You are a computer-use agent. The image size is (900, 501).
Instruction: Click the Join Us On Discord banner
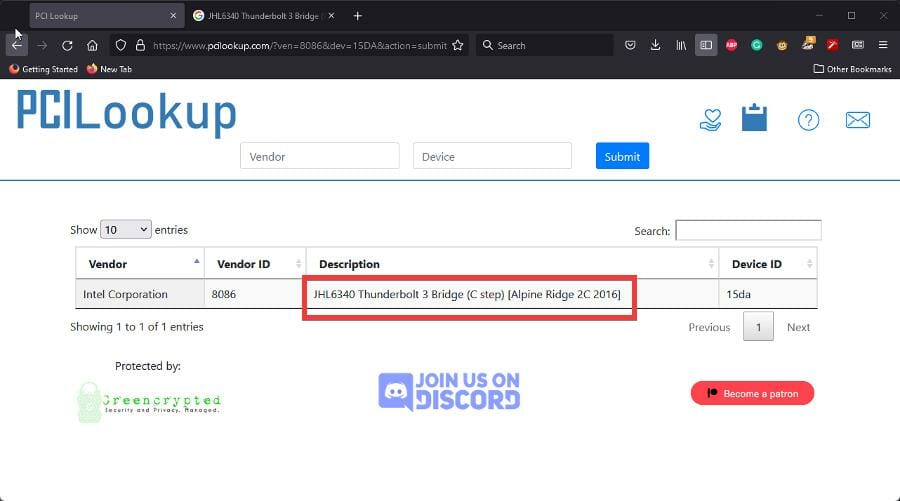449,392
